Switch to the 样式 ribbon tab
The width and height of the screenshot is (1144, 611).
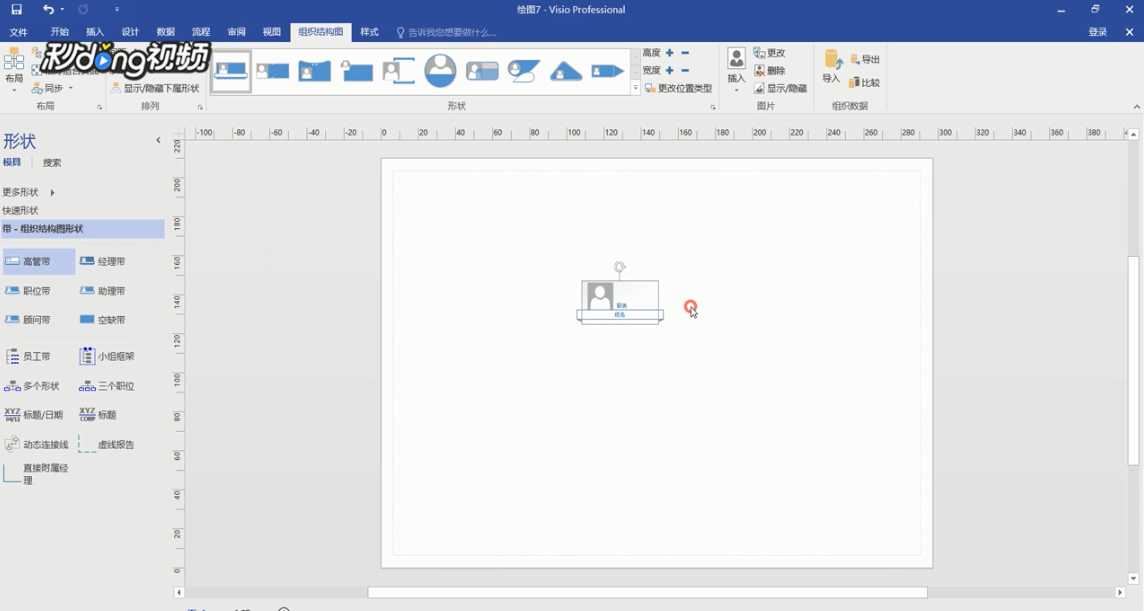tap(369, 32)
